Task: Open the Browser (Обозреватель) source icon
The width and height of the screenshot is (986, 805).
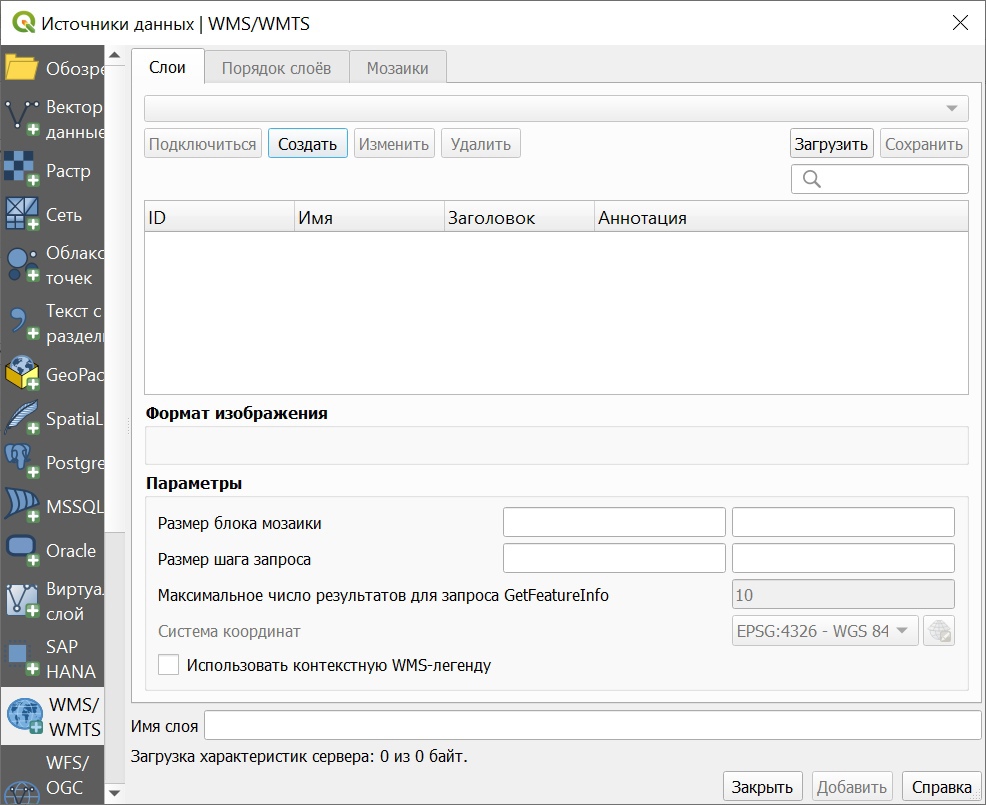Action: tap(22, 68)
